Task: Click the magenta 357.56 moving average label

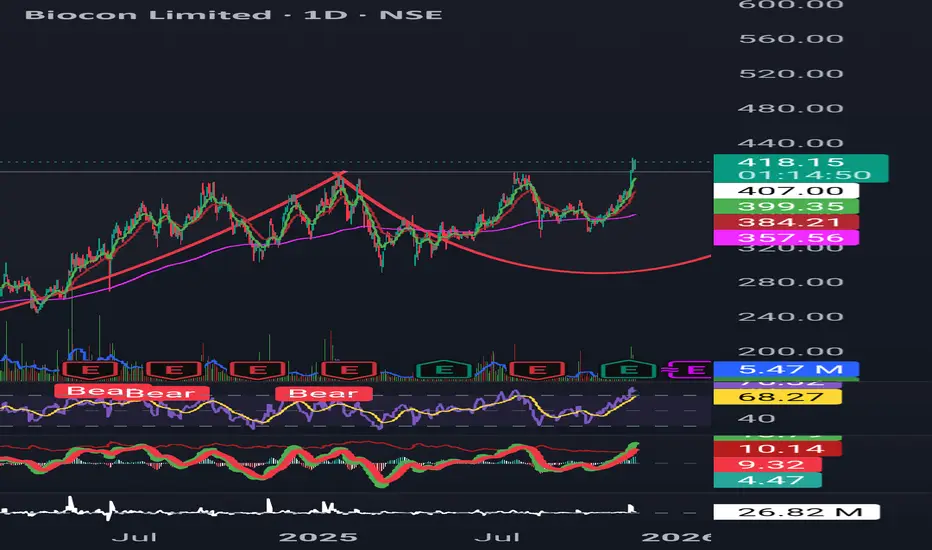Action: (786, 238)
